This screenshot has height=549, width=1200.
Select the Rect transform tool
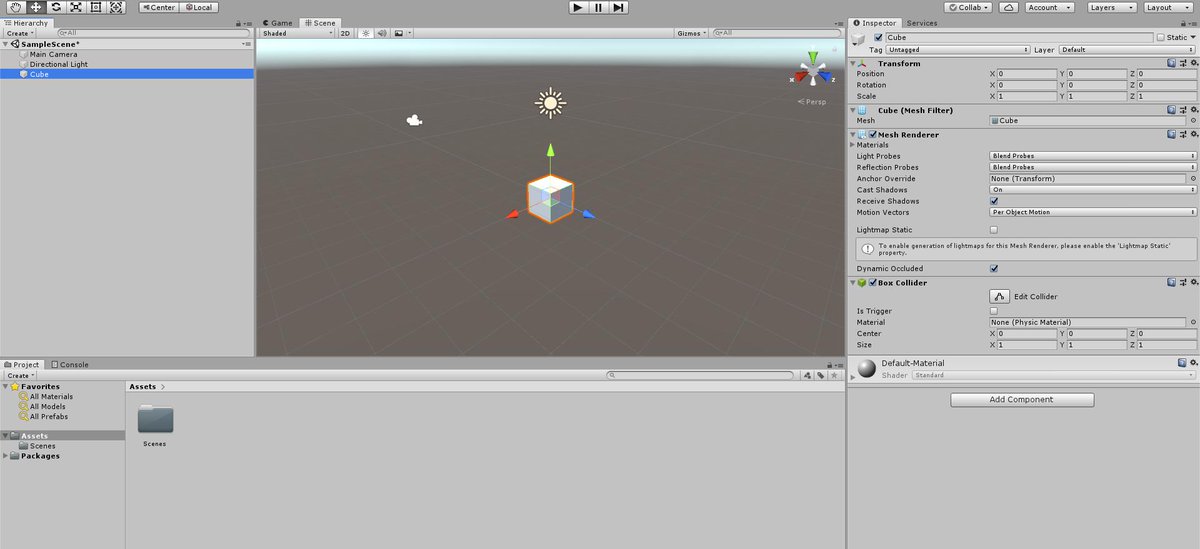[96, 7]
